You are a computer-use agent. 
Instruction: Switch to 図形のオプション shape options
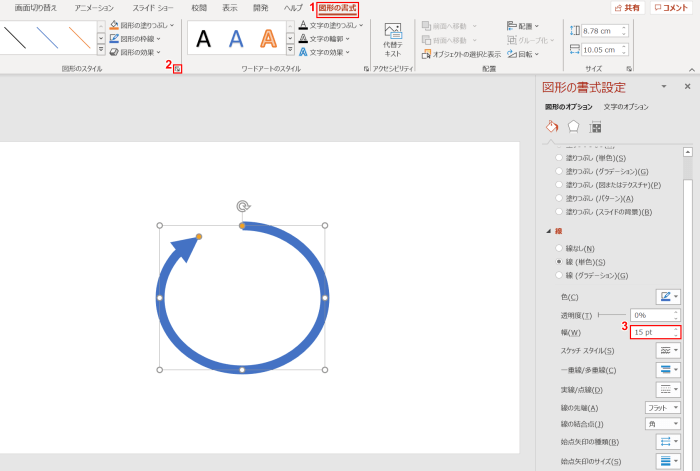point(569,107)
